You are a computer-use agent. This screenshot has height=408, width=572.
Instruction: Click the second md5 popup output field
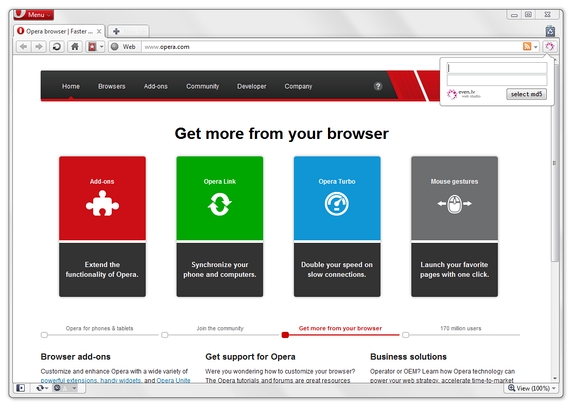coord(497,80)
